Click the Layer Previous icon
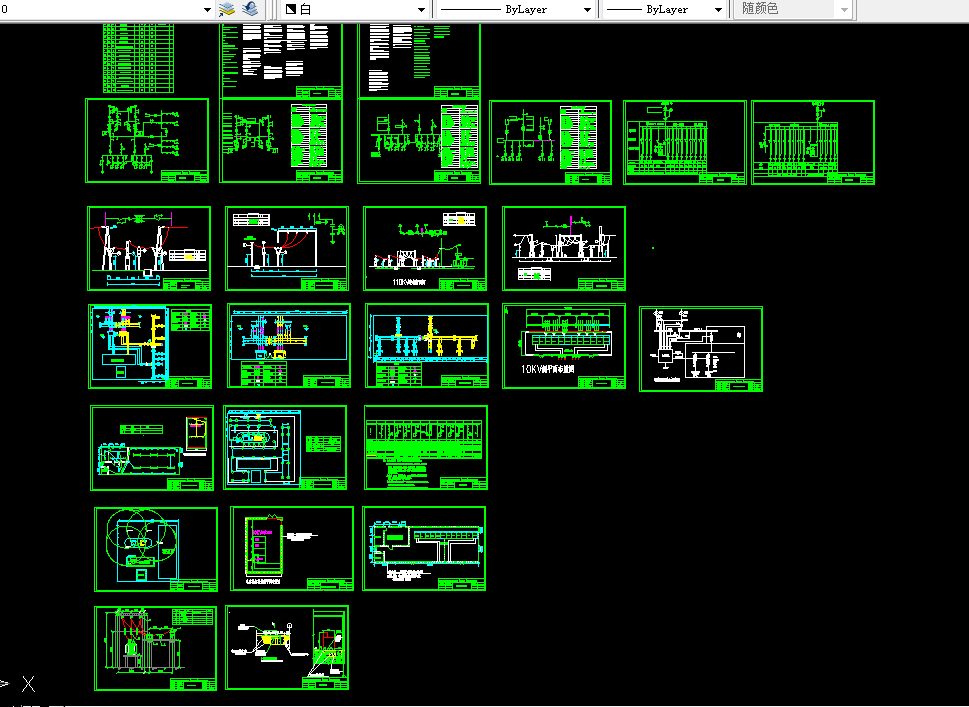969x707 pixels. (250, 9)
